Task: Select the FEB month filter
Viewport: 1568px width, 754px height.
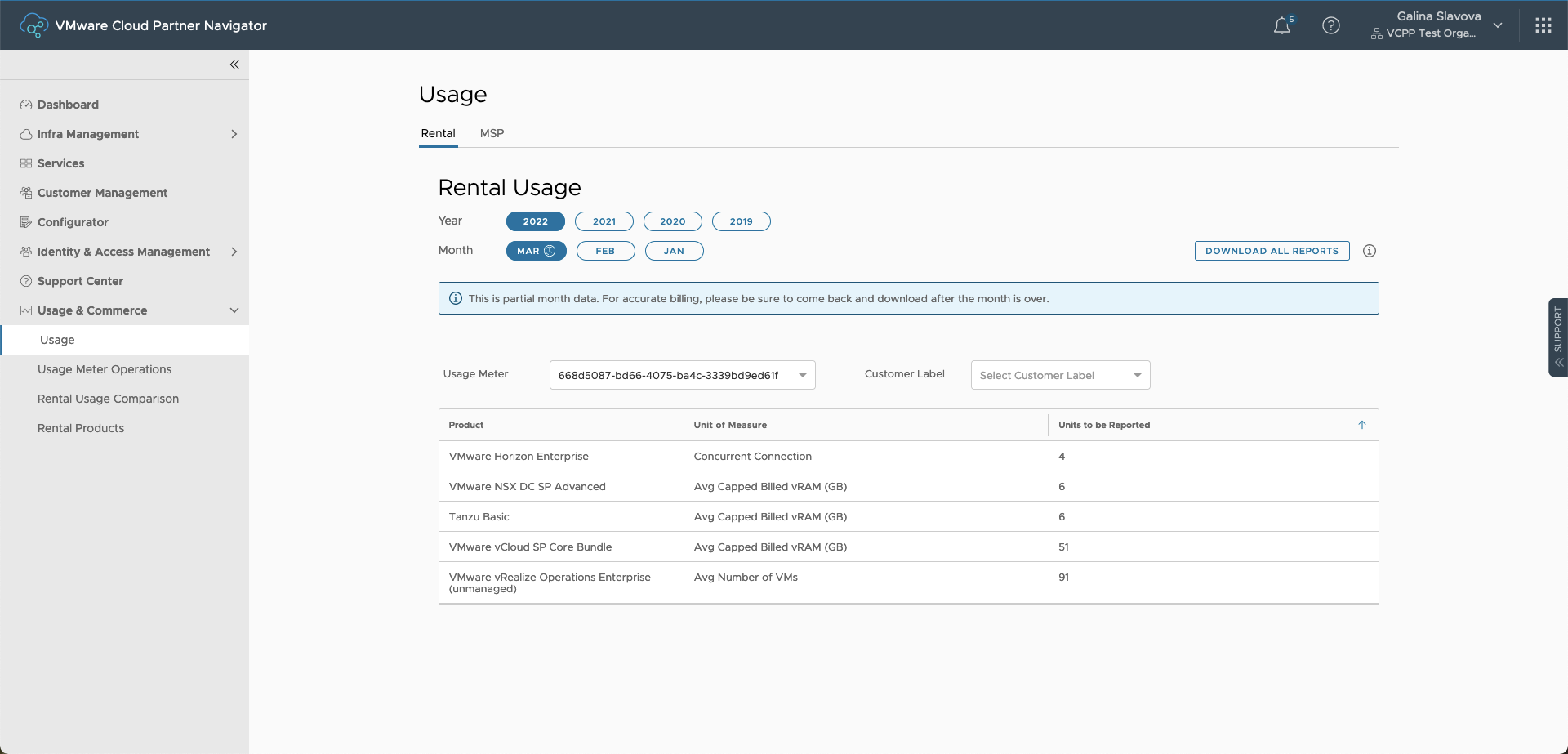Action: coord(605,251)
